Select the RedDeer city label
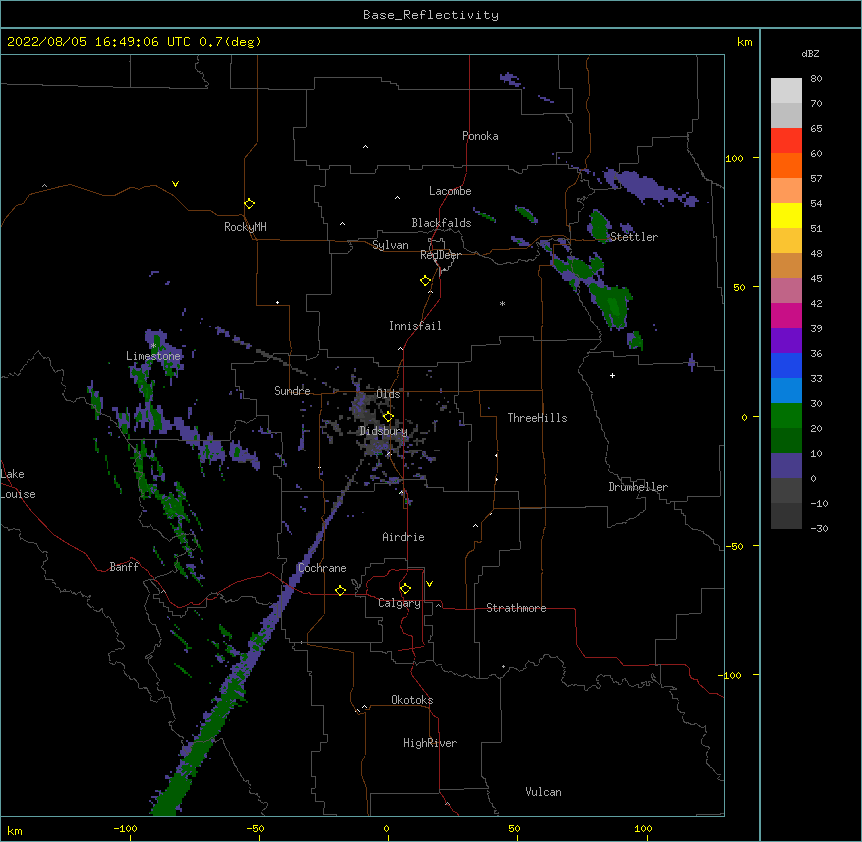Image resolution: width=862 pixels, height=842 pixels. pyautogui.click(x=440, y=255)
